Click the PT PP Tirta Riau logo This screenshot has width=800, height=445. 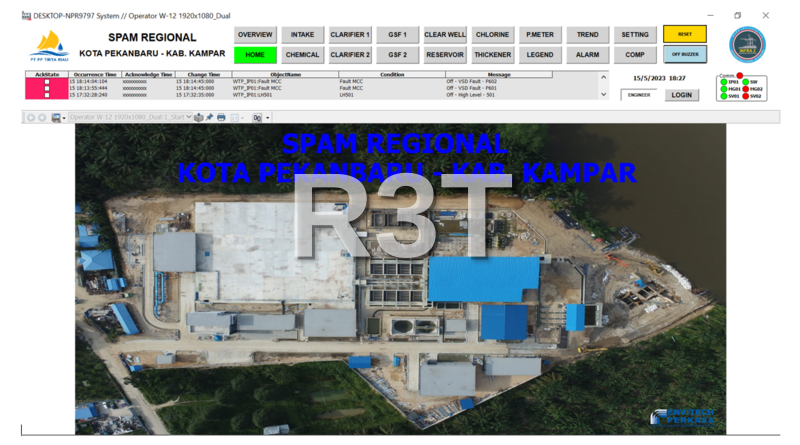click(x=49, y=46)
